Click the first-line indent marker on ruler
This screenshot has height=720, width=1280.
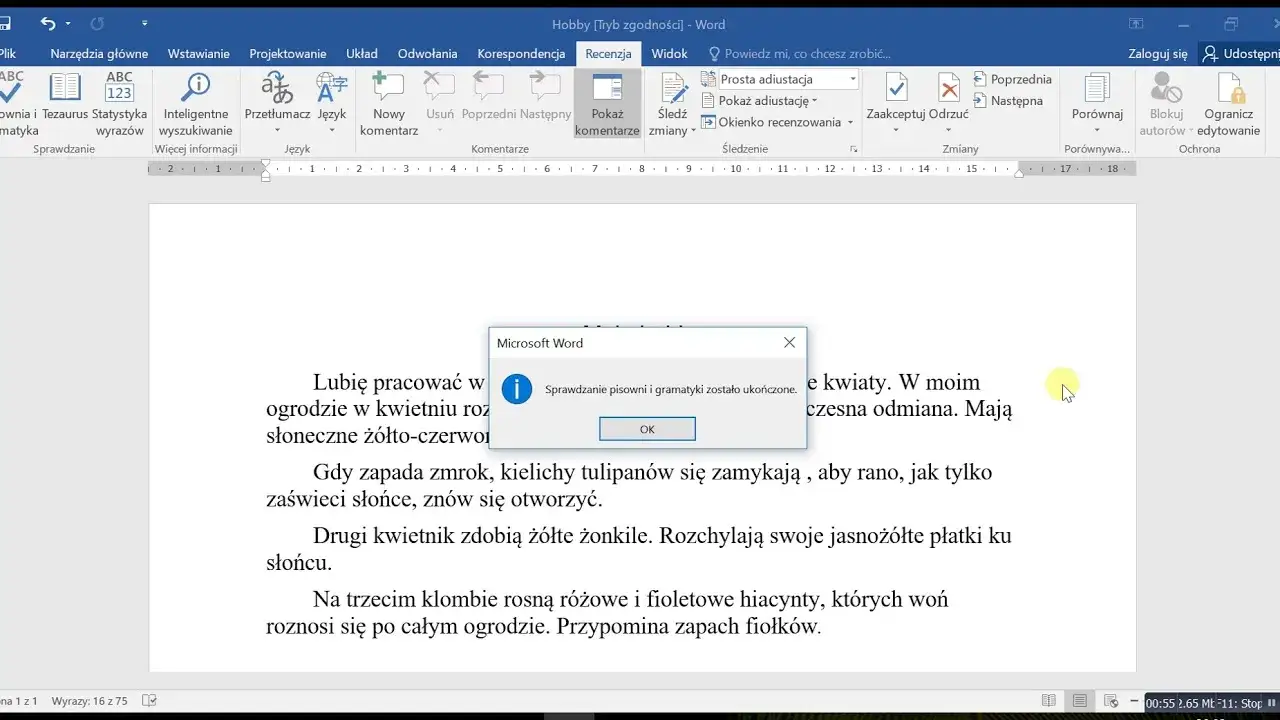point(265,164)
